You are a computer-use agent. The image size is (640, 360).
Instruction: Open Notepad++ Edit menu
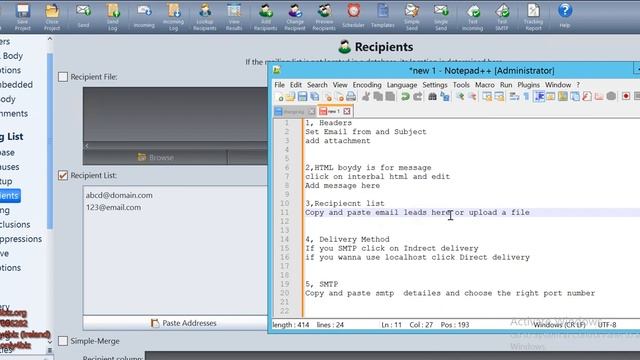pos(296,85)
